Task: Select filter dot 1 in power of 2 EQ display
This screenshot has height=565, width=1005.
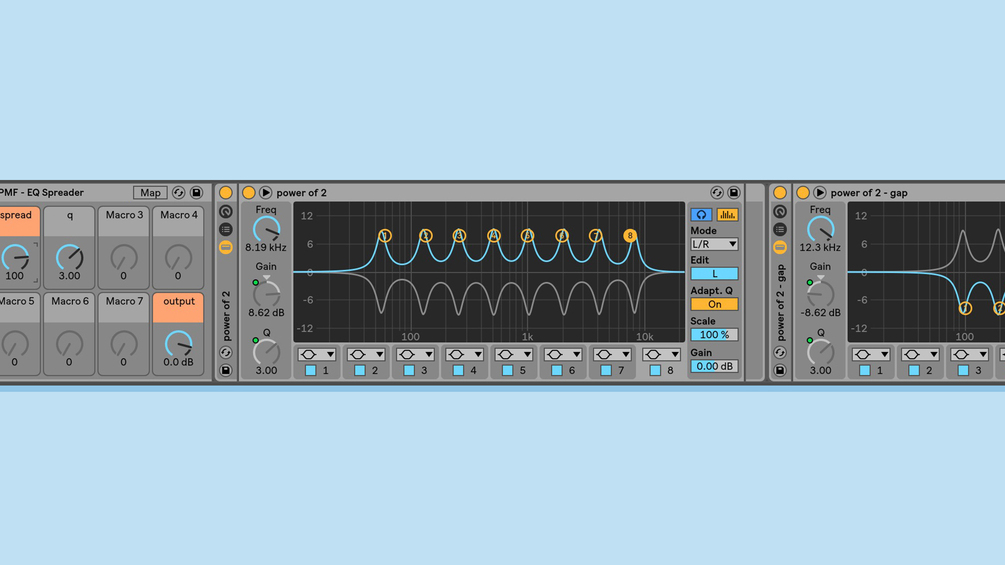Action: pos(385,236)
